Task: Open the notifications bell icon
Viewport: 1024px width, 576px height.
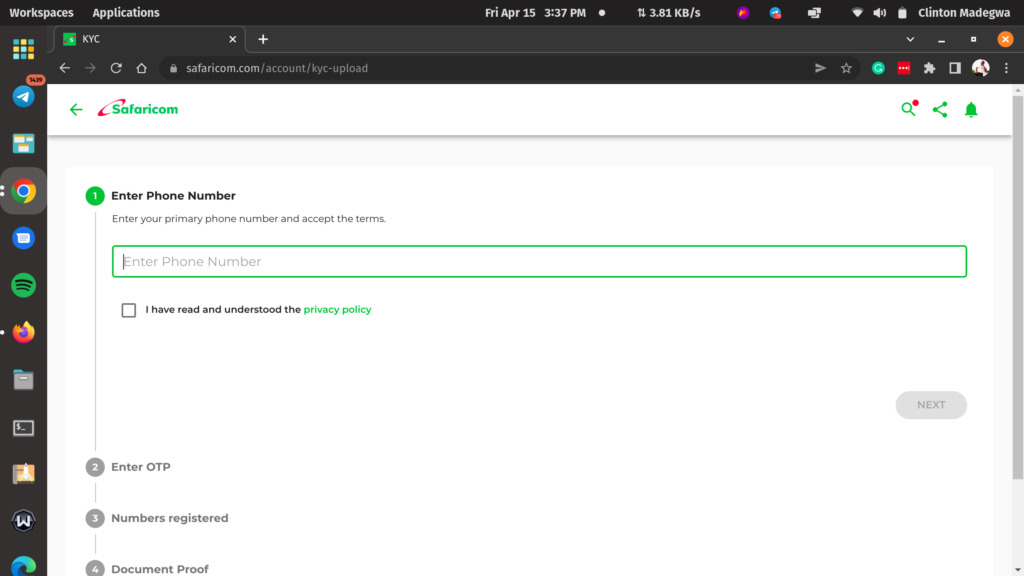Action: pyautogui.click(x=971, y=110)
